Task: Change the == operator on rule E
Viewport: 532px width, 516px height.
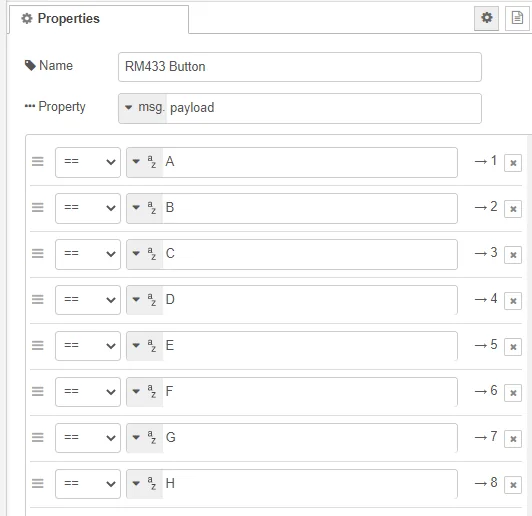Action: [x=88, y=346]
